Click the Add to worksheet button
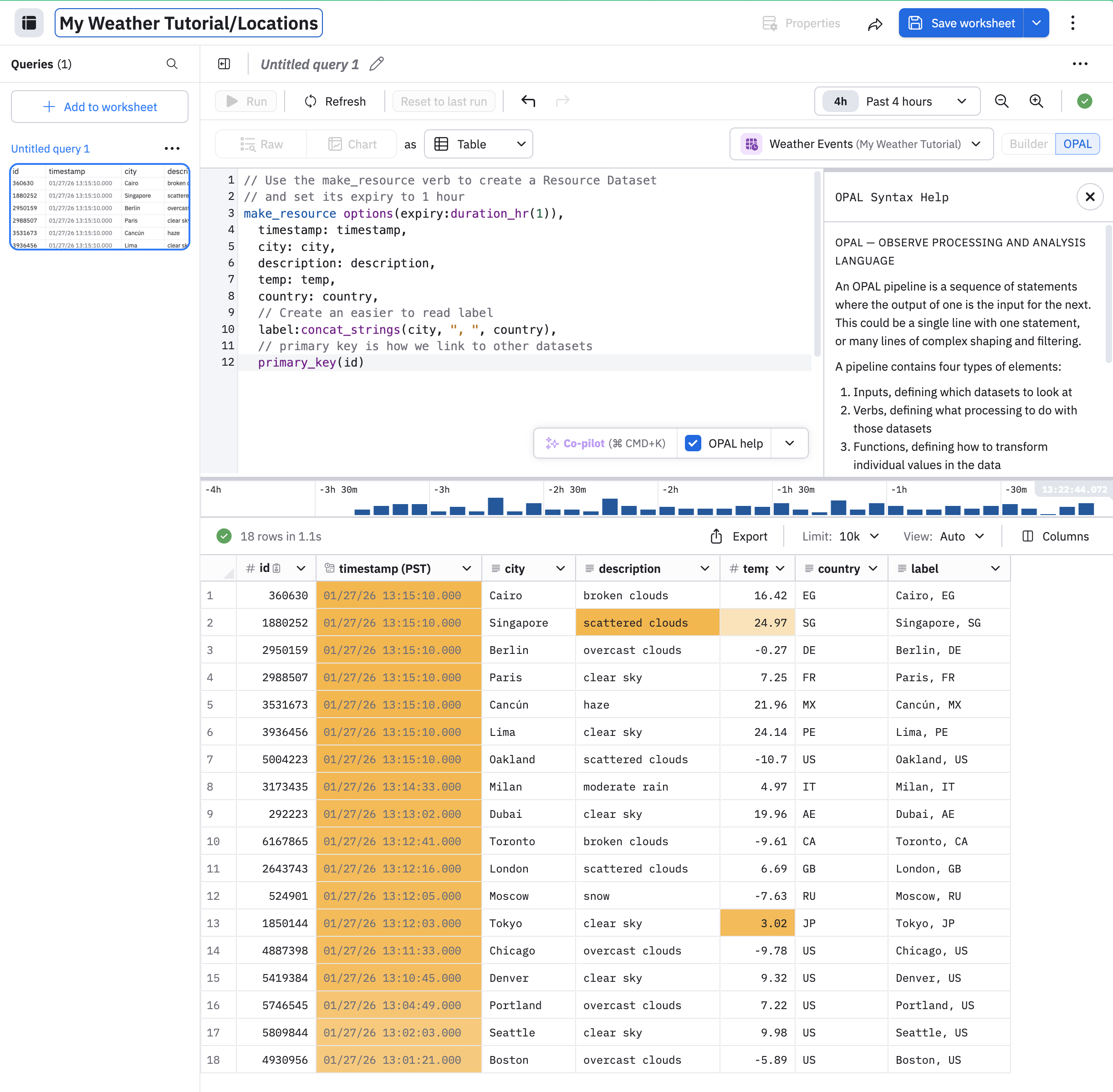1113x1092 pixels. coord(100,107)
